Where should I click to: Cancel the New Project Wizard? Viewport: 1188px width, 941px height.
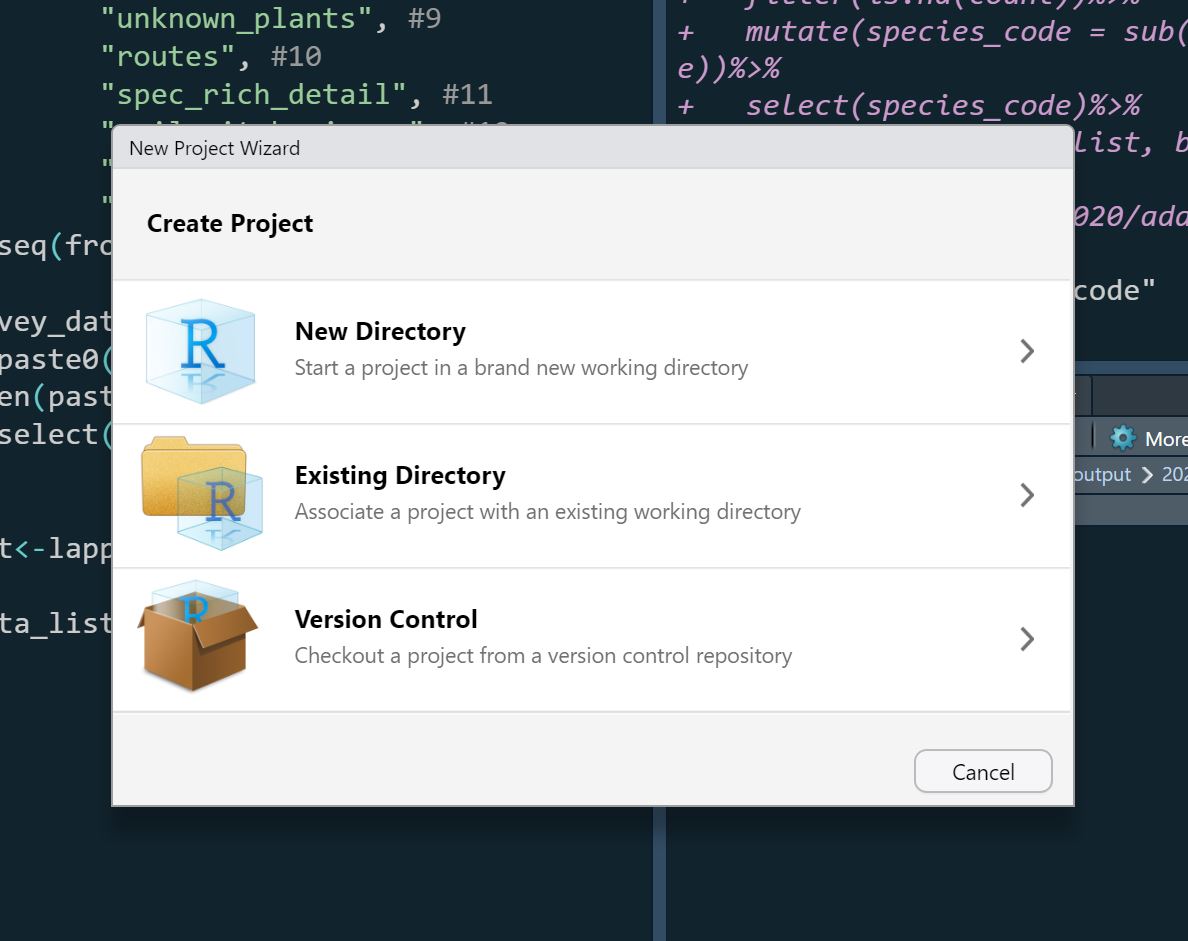click(983, 771)
